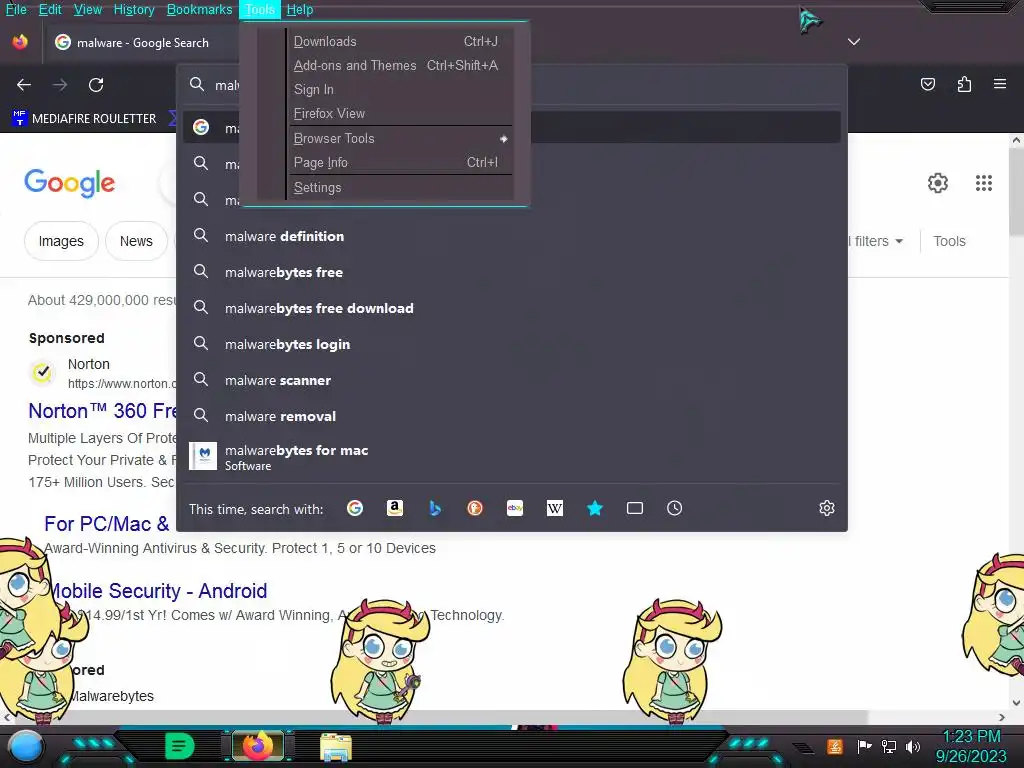Open the View menu

tap(88, 9)
